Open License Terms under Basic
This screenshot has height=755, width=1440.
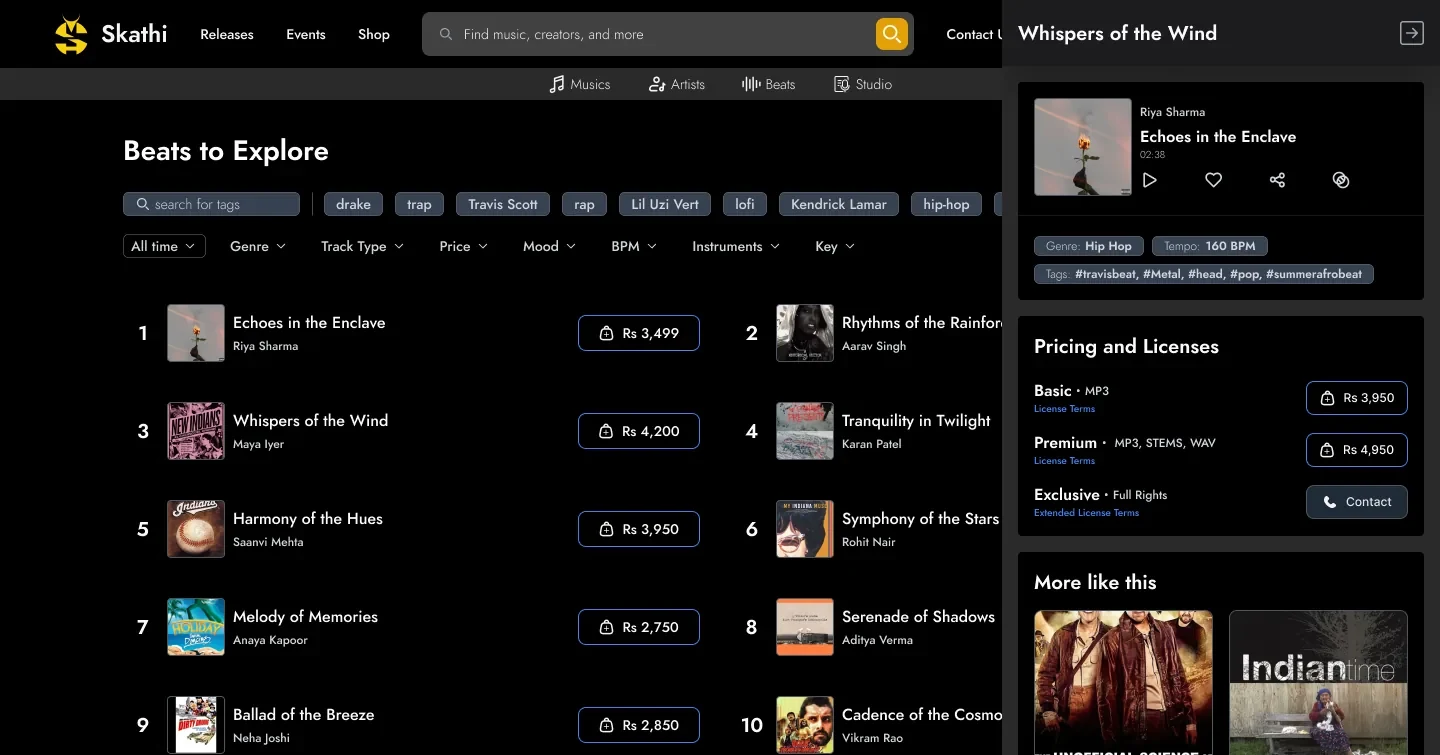1064,409
